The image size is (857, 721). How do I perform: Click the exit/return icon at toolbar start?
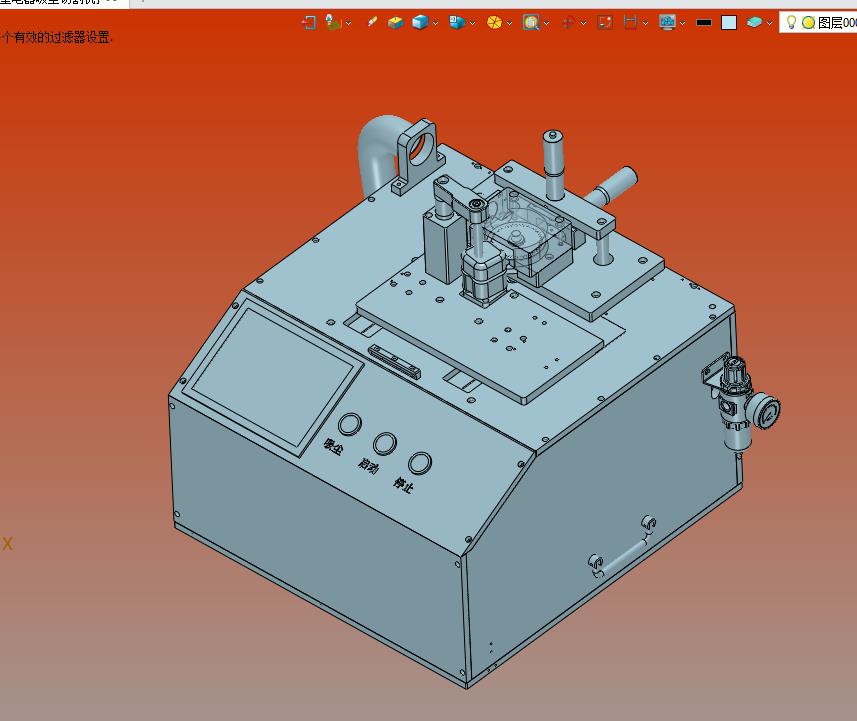coord(309,22)
